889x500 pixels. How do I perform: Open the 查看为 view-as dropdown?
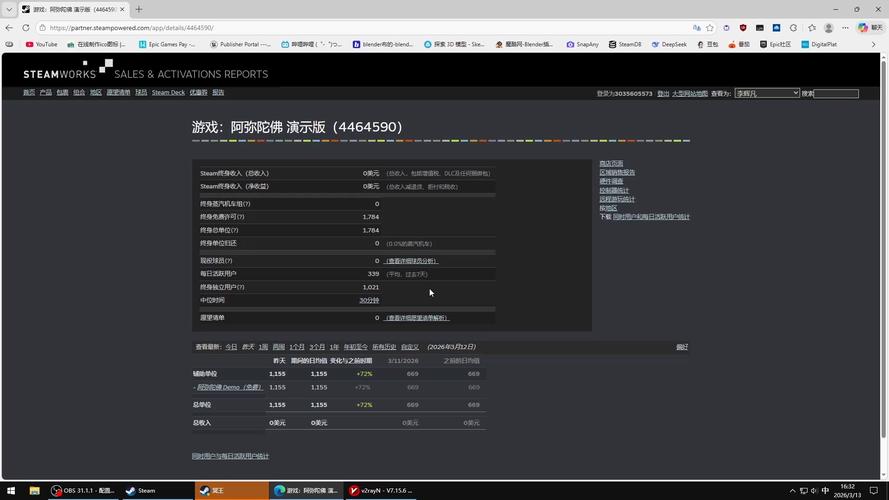coord(767,93)
